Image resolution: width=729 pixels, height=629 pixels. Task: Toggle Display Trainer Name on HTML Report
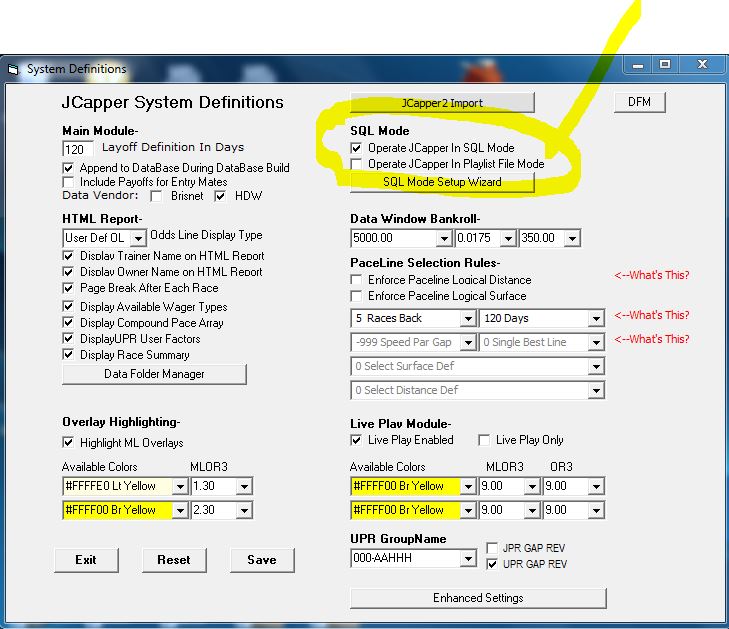pyautogui.click(x=68, y=256)
